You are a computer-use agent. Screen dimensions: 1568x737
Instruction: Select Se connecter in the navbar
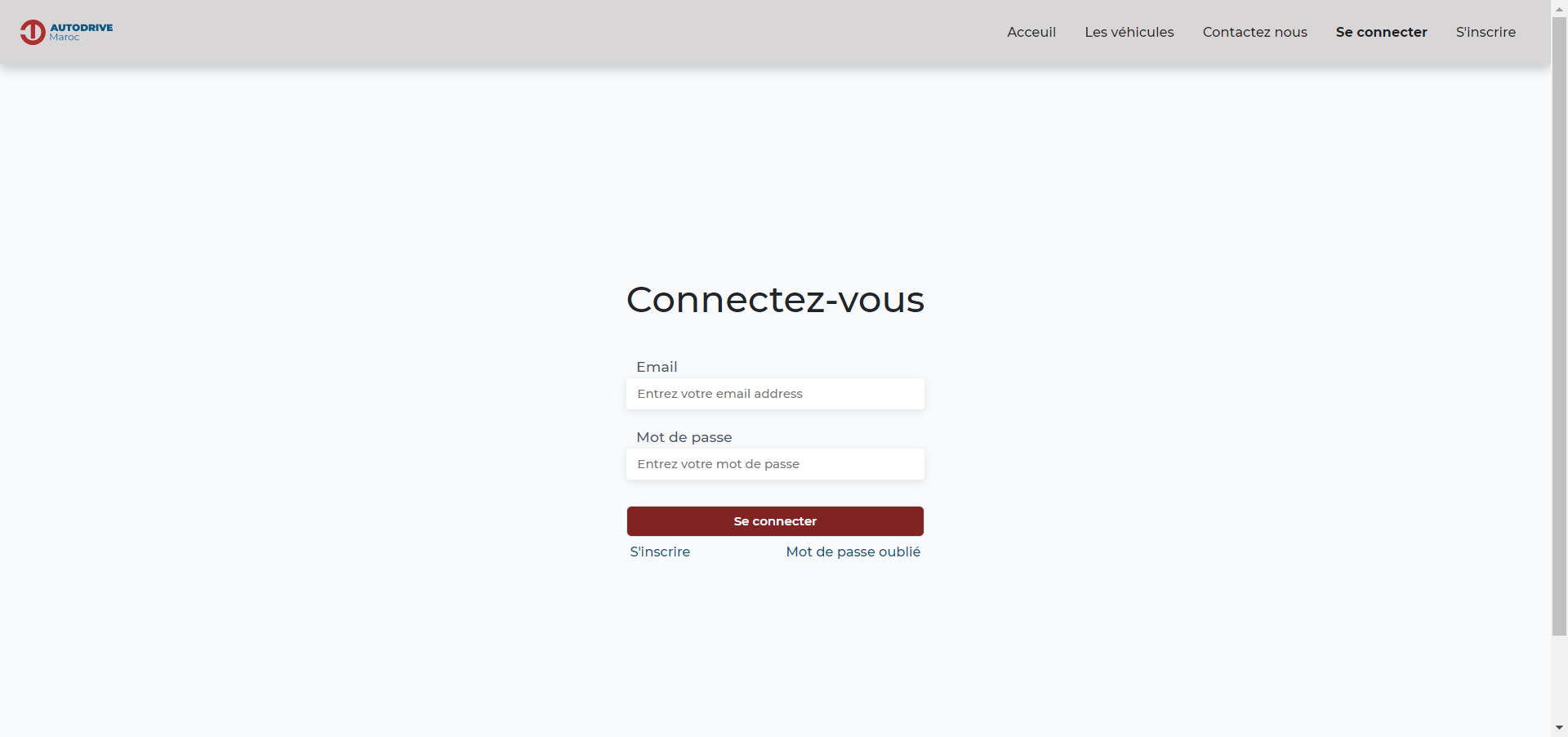click(x=1381, y=32)
